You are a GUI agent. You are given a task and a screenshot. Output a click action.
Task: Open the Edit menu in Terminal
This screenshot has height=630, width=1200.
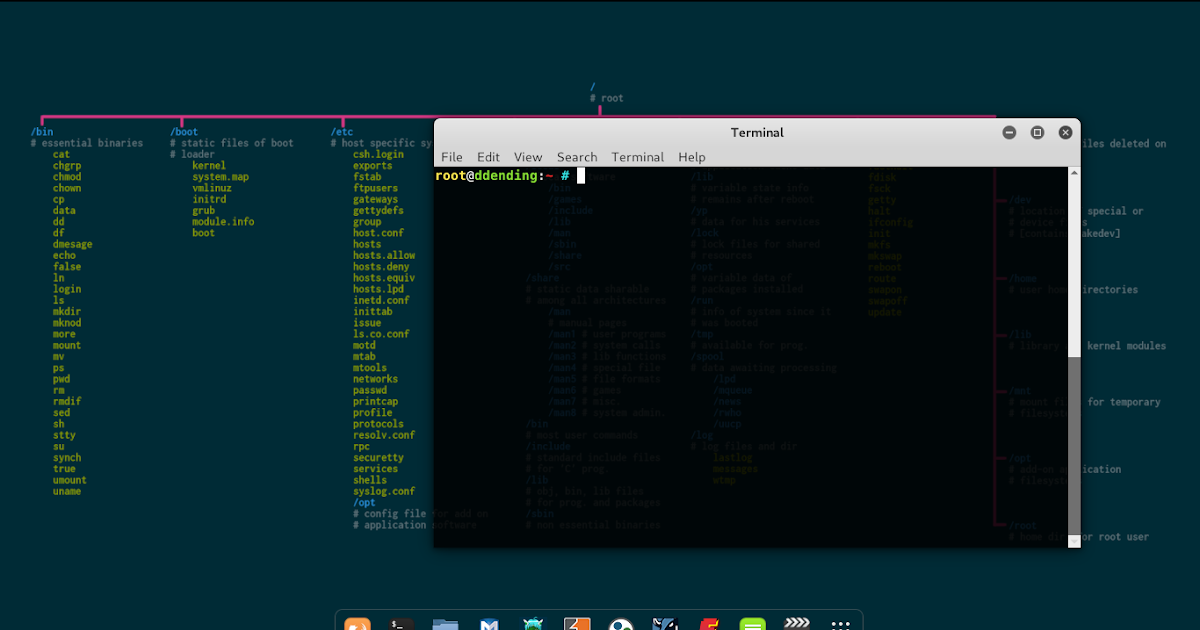pos(488,157)
